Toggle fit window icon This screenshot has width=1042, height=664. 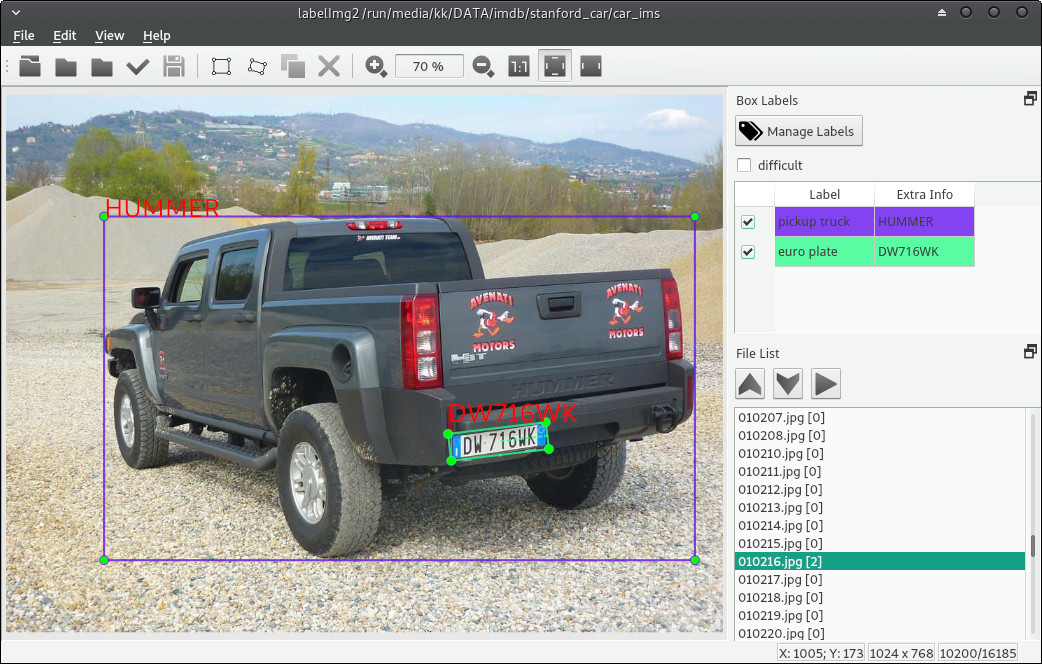pyautogui.click(x=555, y=66)
